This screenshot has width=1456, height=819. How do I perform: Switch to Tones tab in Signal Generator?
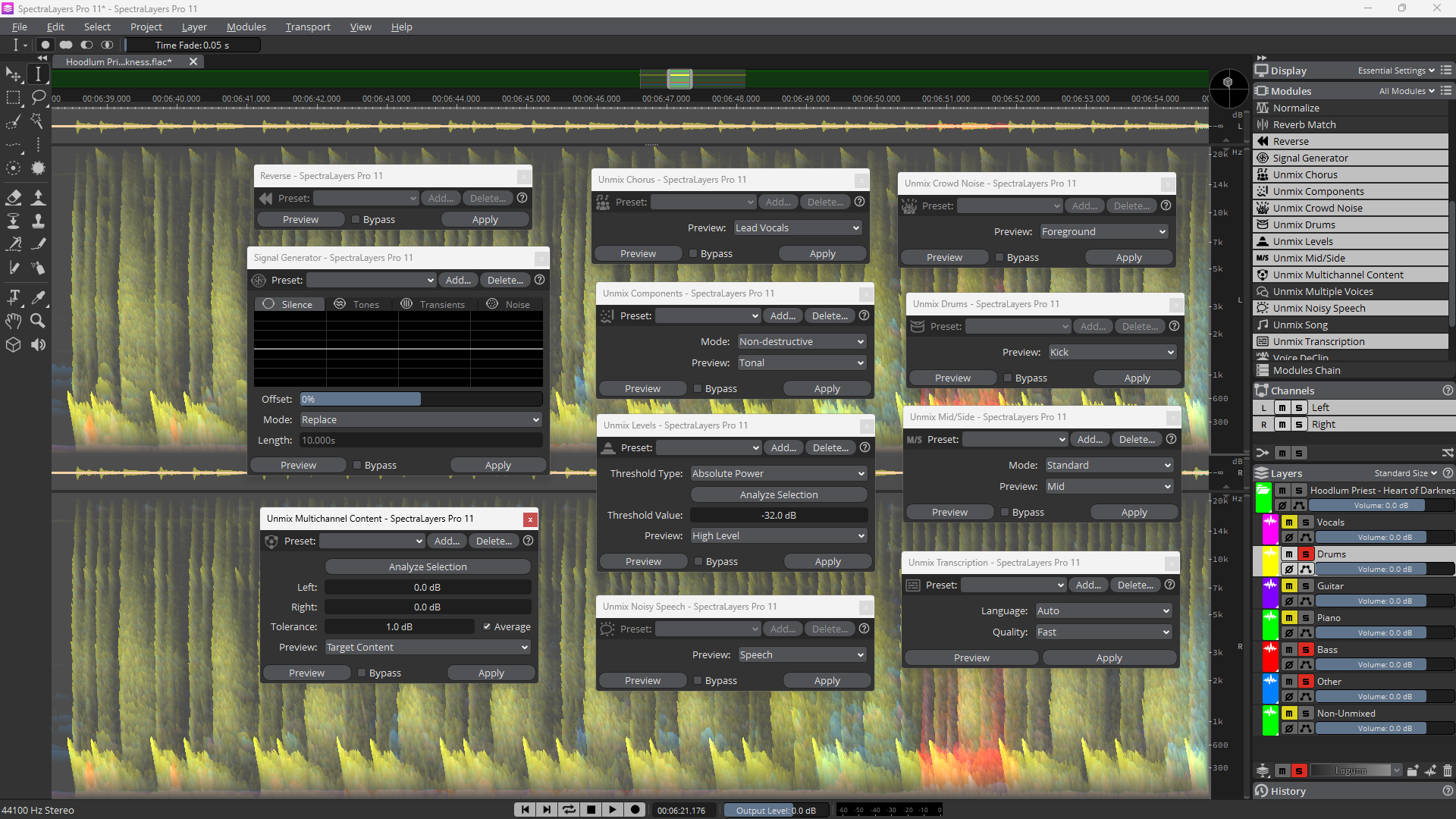(x=357, y=305)
